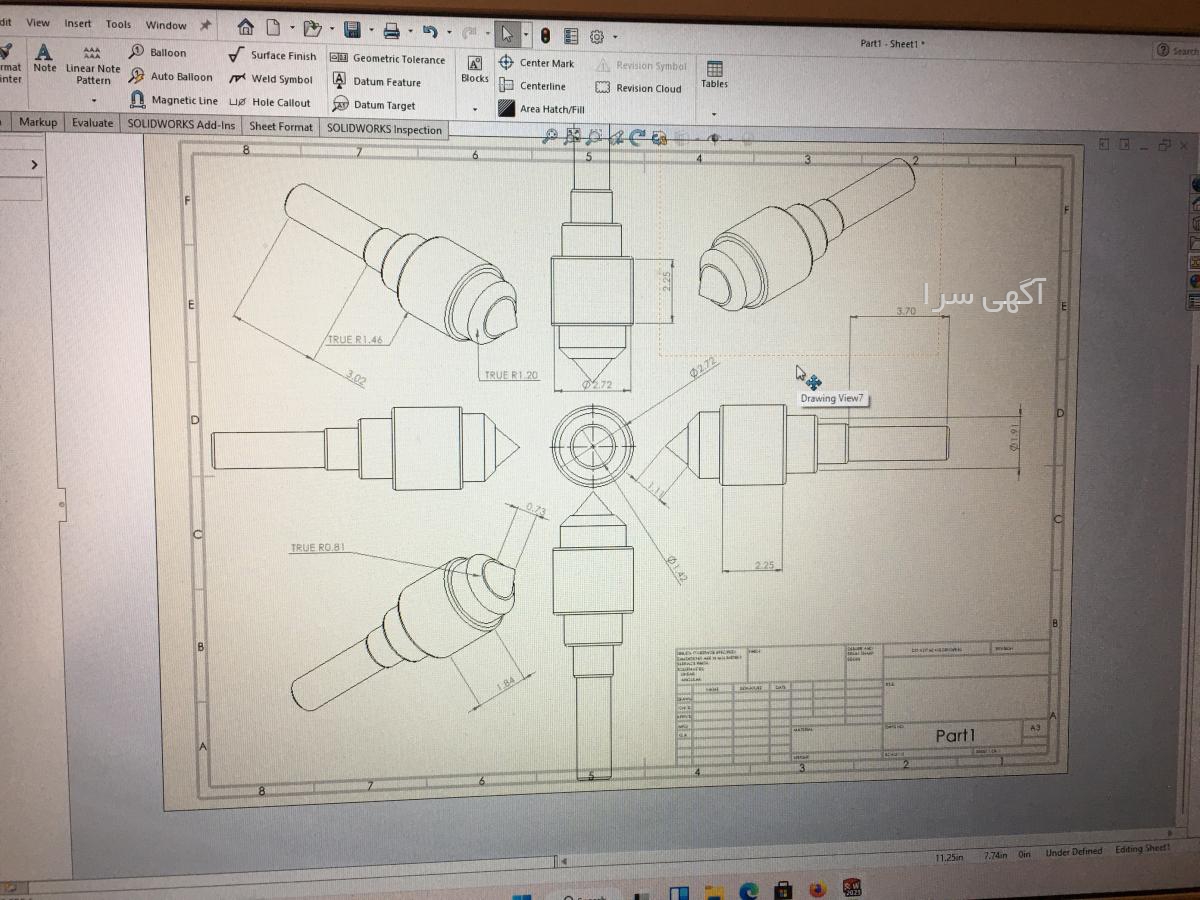Image resolution: width=1200 pixels, height=900 pixels.
Task: Add a Balloon annotation
Action: pos(158,52)
